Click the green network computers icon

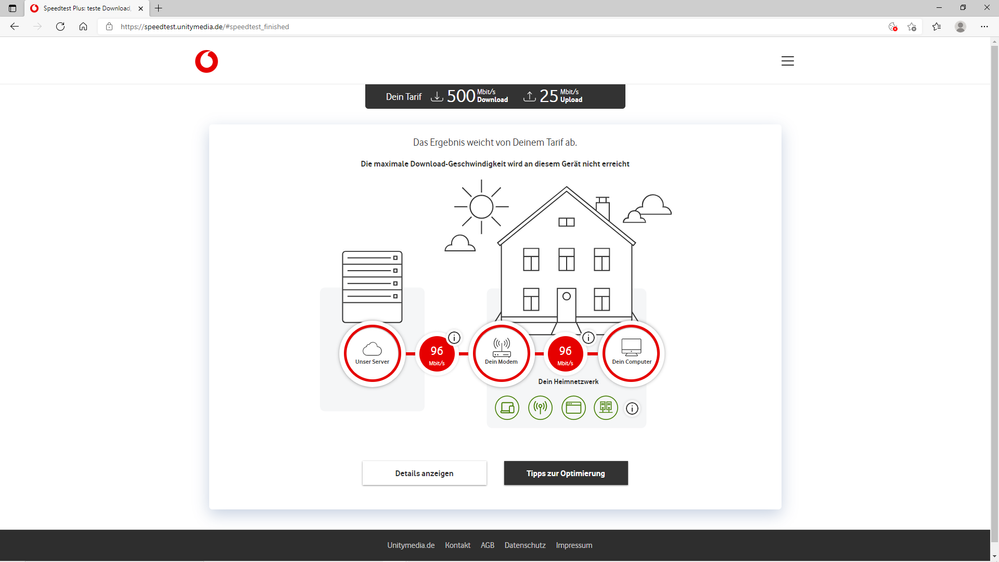click(x=606, y=408)
